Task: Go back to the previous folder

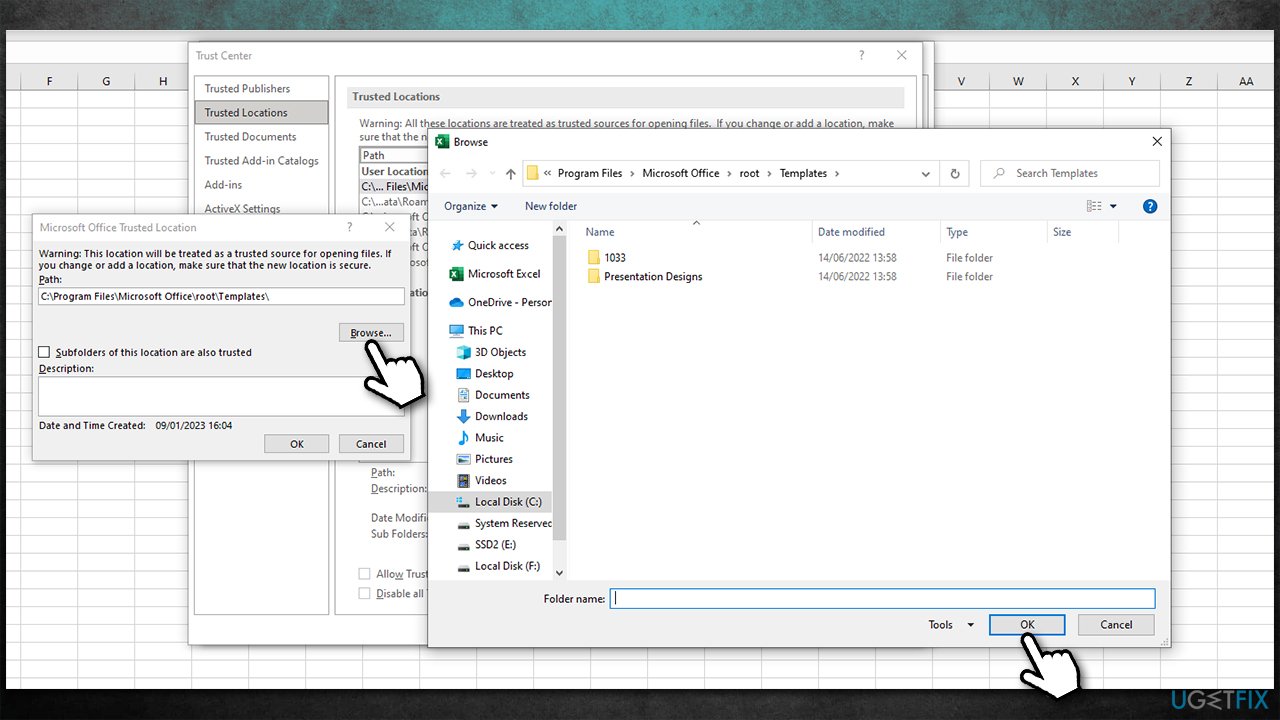Action: (445, 173)
